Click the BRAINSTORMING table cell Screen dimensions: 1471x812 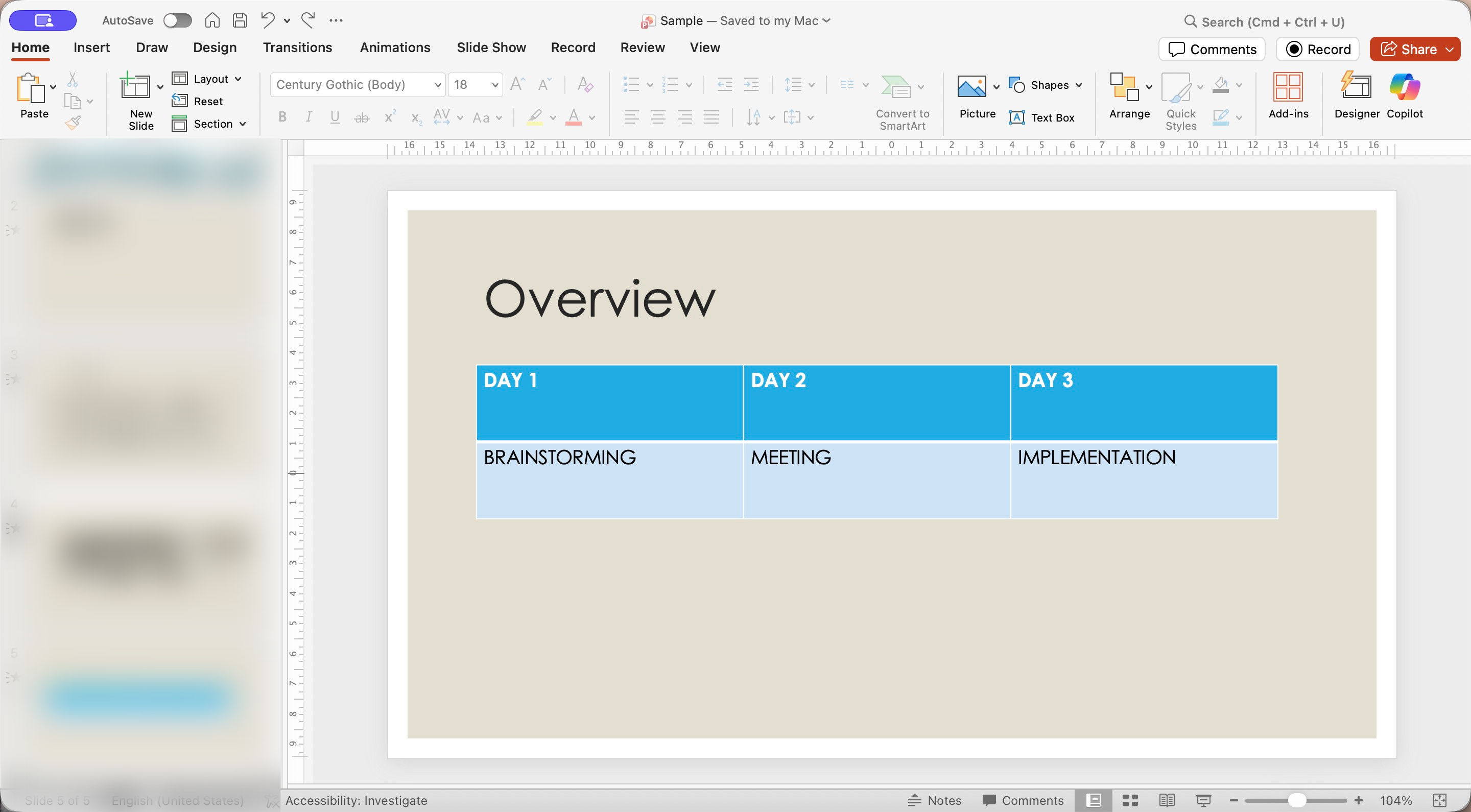point(609,480)
